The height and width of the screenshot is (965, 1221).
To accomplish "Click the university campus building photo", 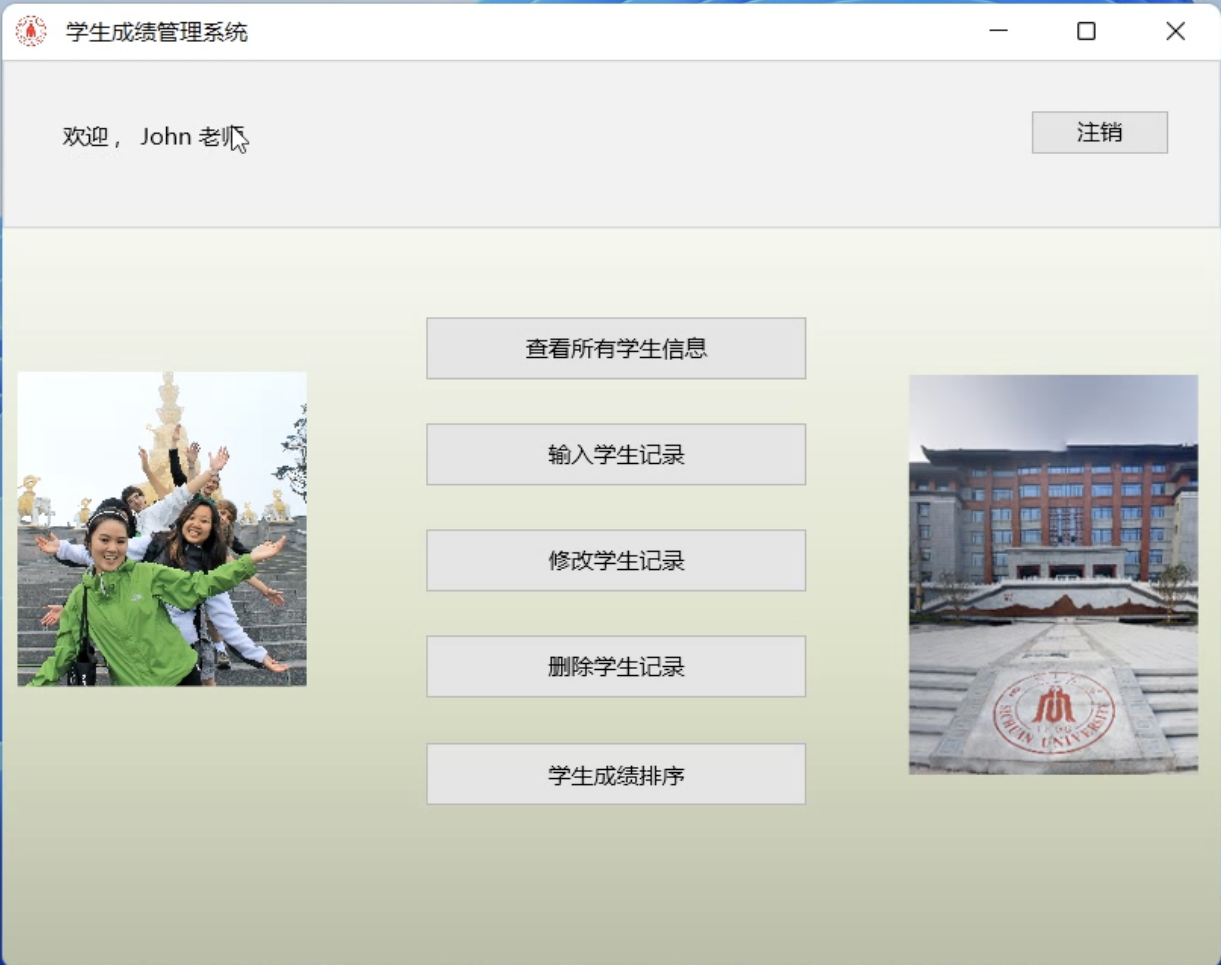I will [x=1053, y=574].
